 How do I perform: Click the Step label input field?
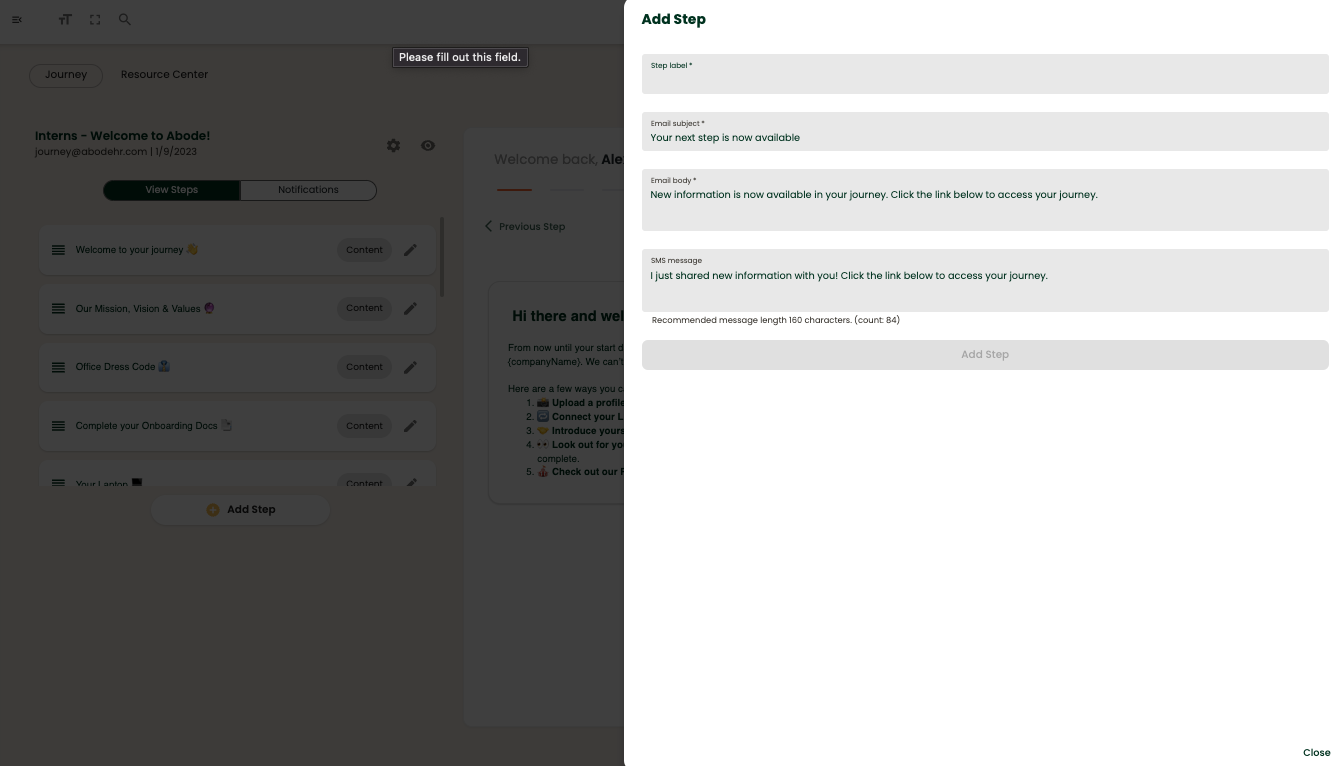coord(985,78)
